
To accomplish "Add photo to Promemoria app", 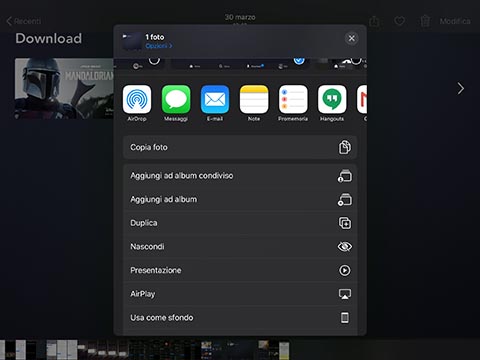I will tap(293, 99).
